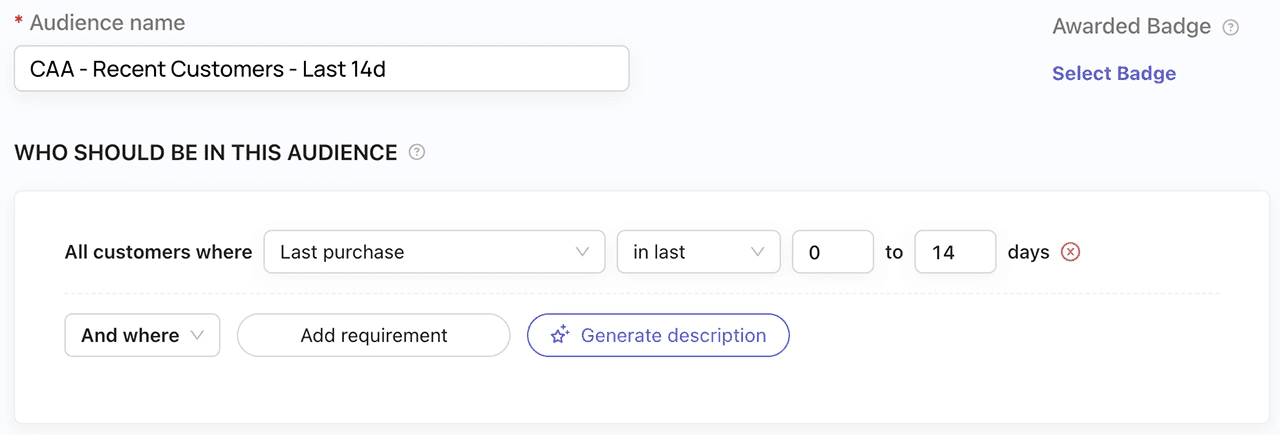The width and height of the screenshot is (1280, 435).
Task: Click the Audience name text field
Action: [x=321, y=69]
